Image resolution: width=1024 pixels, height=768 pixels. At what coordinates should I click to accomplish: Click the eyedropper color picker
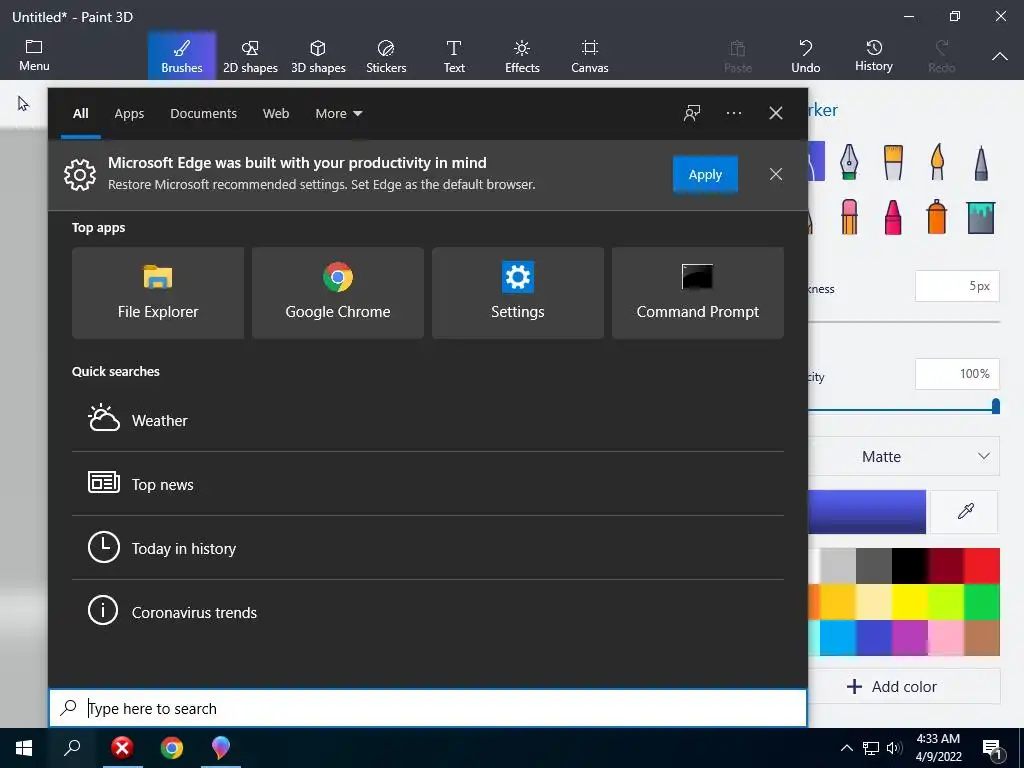coord(965,511)
